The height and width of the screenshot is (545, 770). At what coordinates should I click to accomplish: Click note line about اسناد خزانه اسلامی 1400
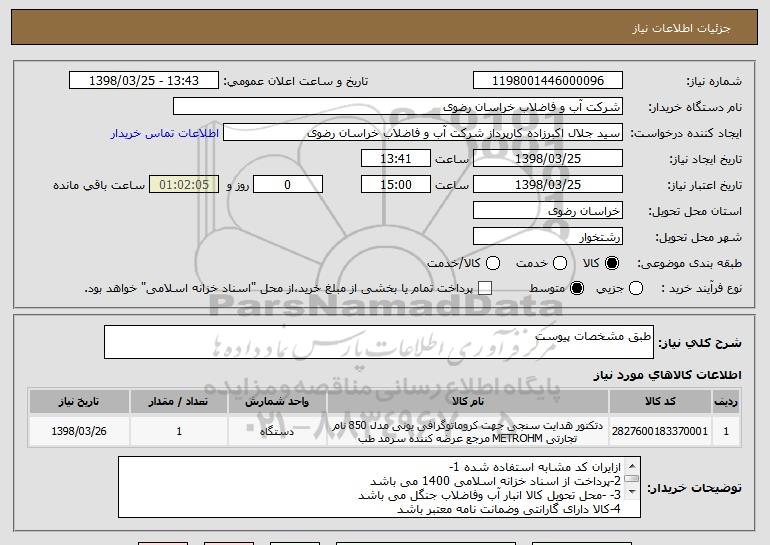pyautogui.click(x=495, y=481)
